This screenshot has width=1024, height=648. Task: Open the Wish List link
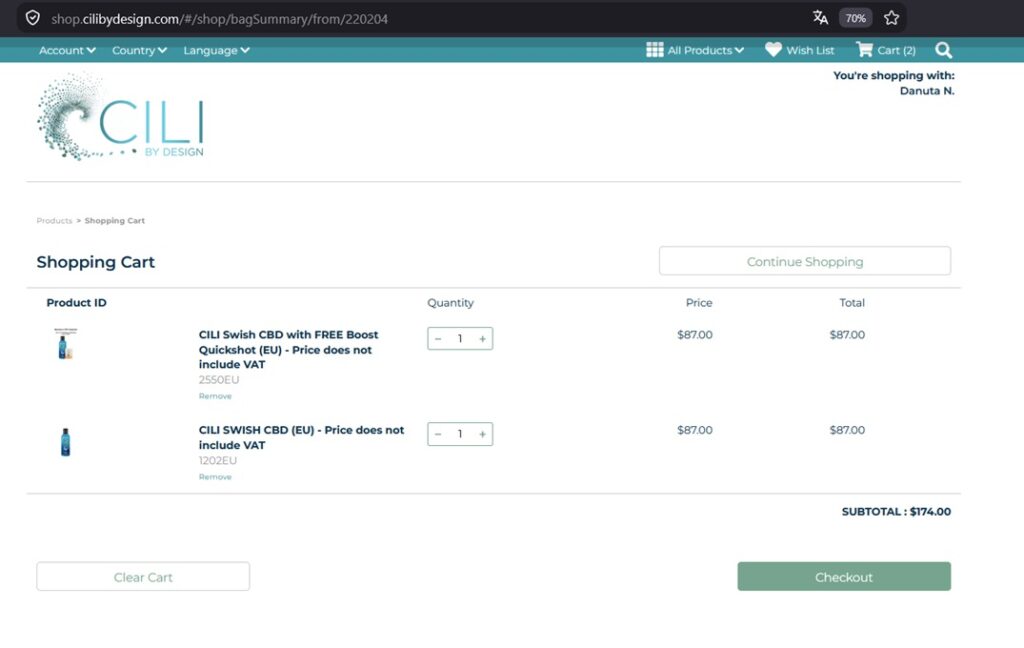(x=810, y=50)
